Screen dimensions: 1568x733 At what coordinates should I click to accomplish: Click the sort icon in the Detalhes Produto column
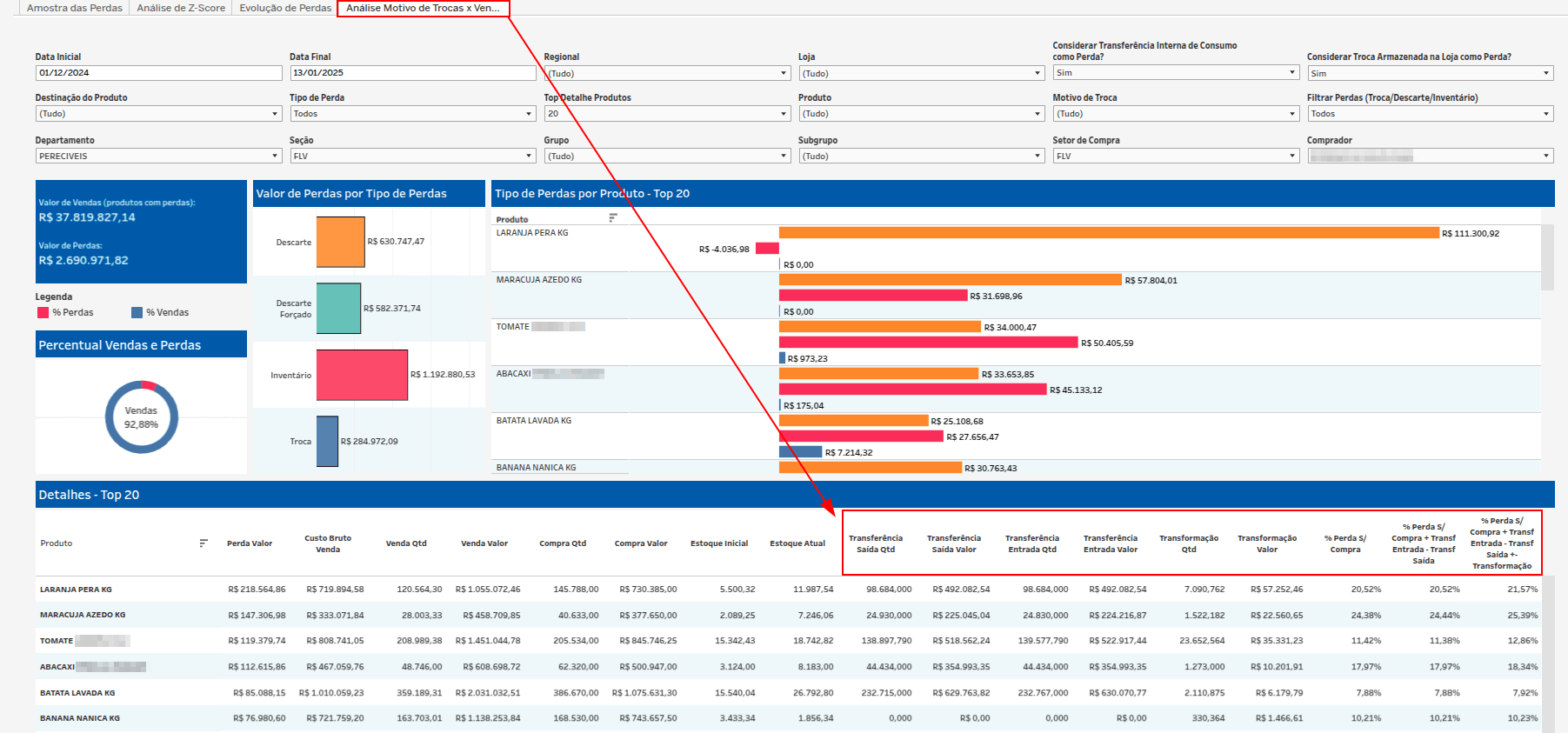click(204, 543)
